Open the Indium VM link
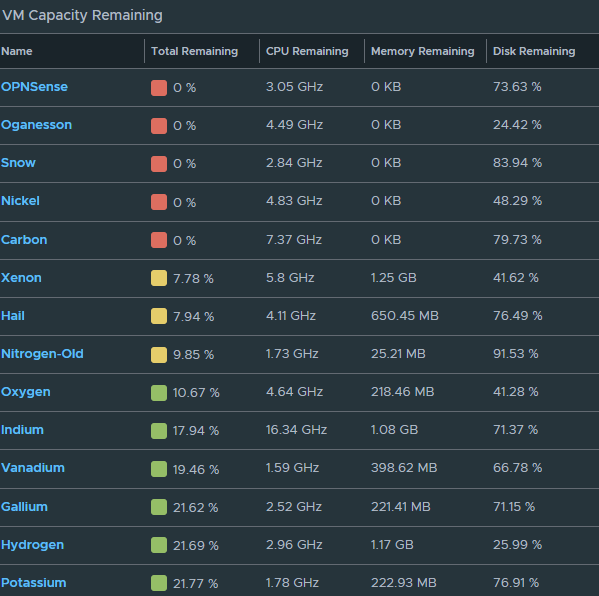Screen dimensions: 599x596 tap(23, 430)
